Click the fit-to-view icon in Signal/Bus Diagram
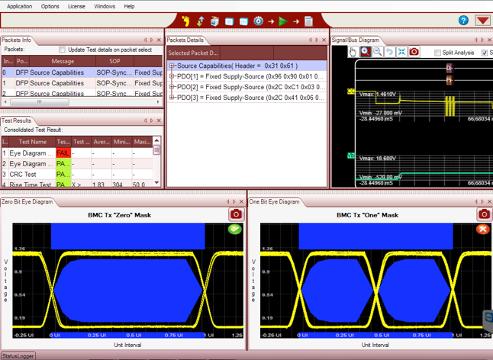Image resolution: width=493 pixels, height=360 pixels. pos(402,52)
